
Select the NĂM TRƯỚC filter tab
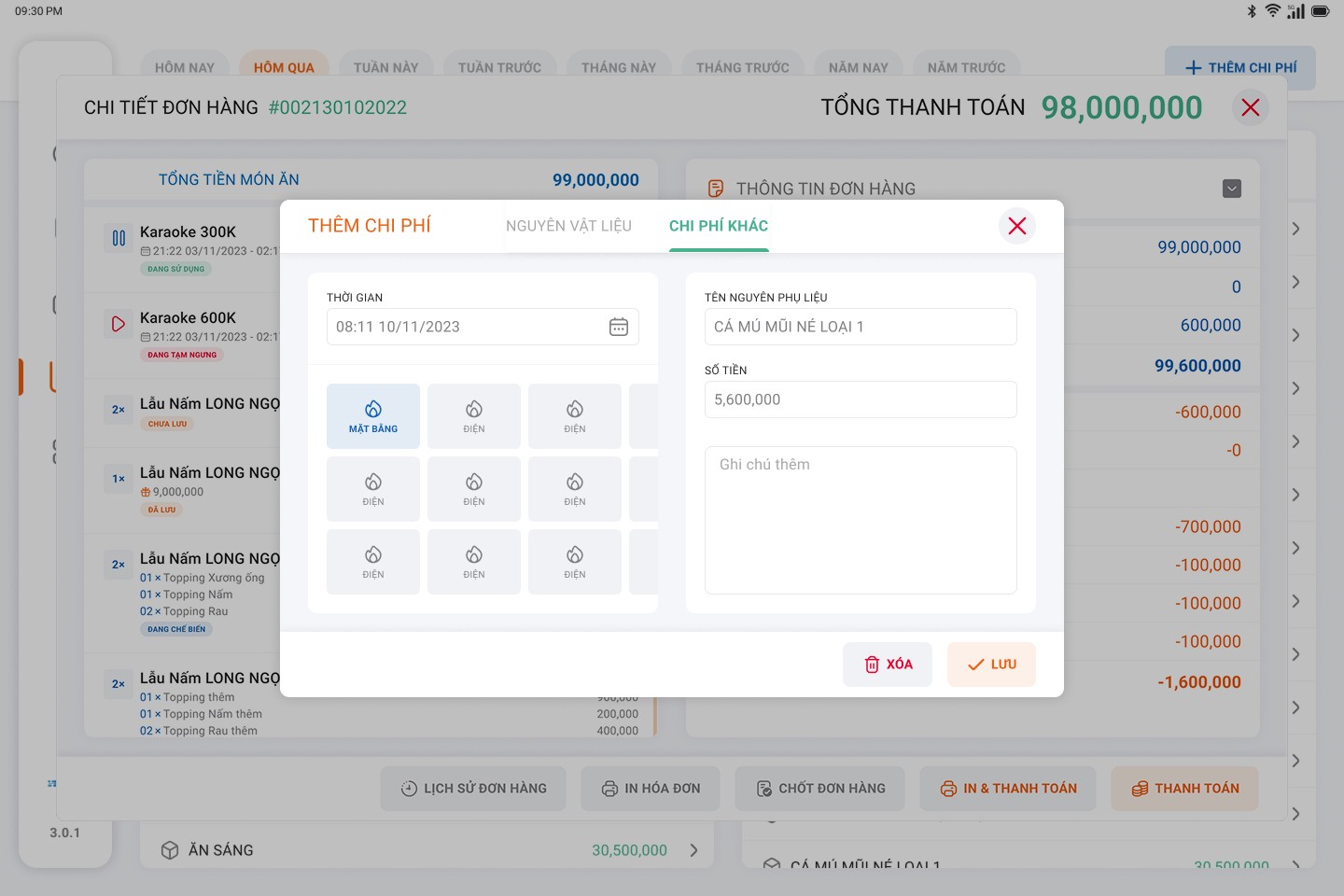(x=967, y=67)
